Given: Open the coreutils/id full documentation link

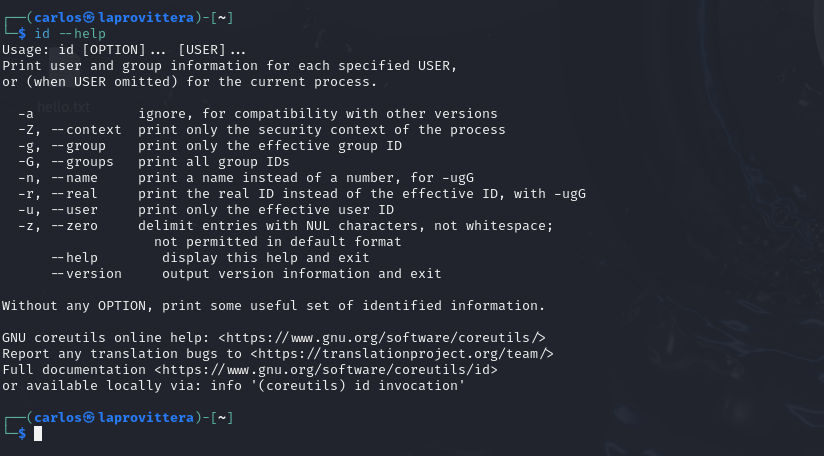Looking at the screenshot, I should point(326,370).
